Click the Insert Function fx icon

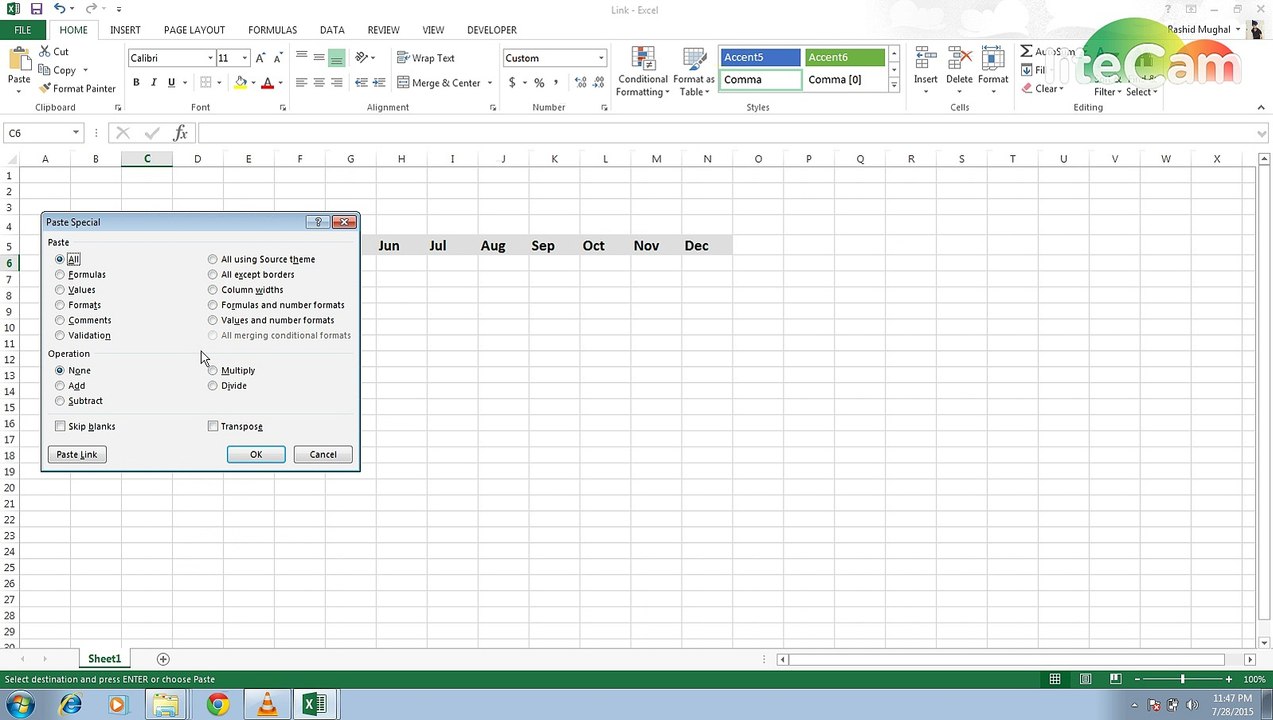pyautogui.click(x=181, y=133)
